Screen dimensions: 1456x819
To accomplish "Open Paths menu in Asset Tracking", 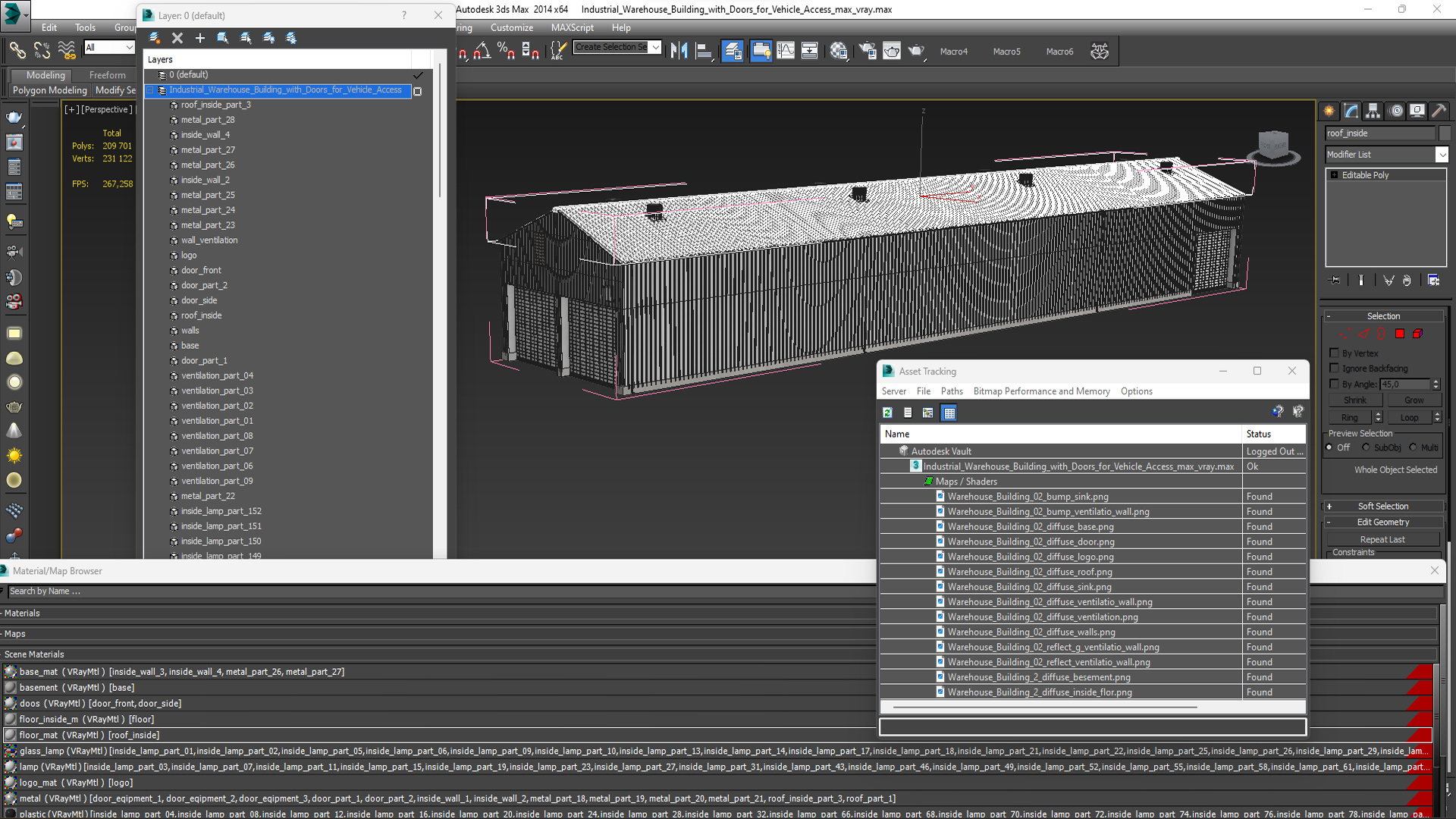I will tap(952, 391).
